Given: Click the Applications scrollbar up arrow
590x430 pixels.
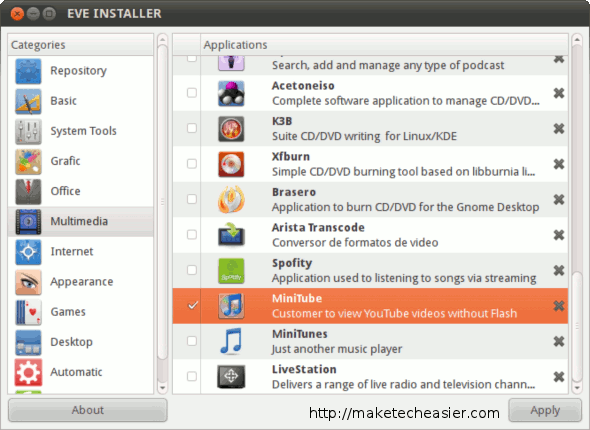Looking at the screenshot, I should tap(577, 39).
